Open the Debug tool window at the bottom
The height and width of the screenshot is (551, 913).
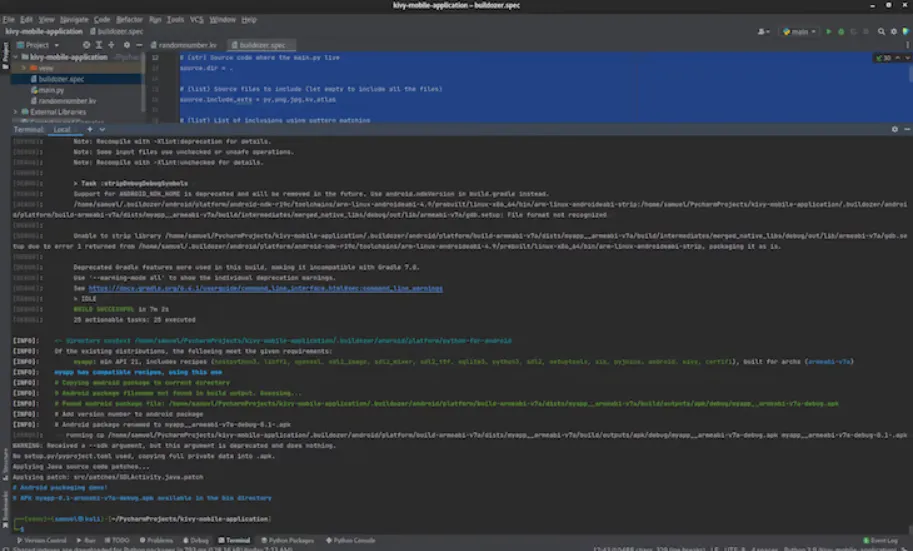pos(196,541)
